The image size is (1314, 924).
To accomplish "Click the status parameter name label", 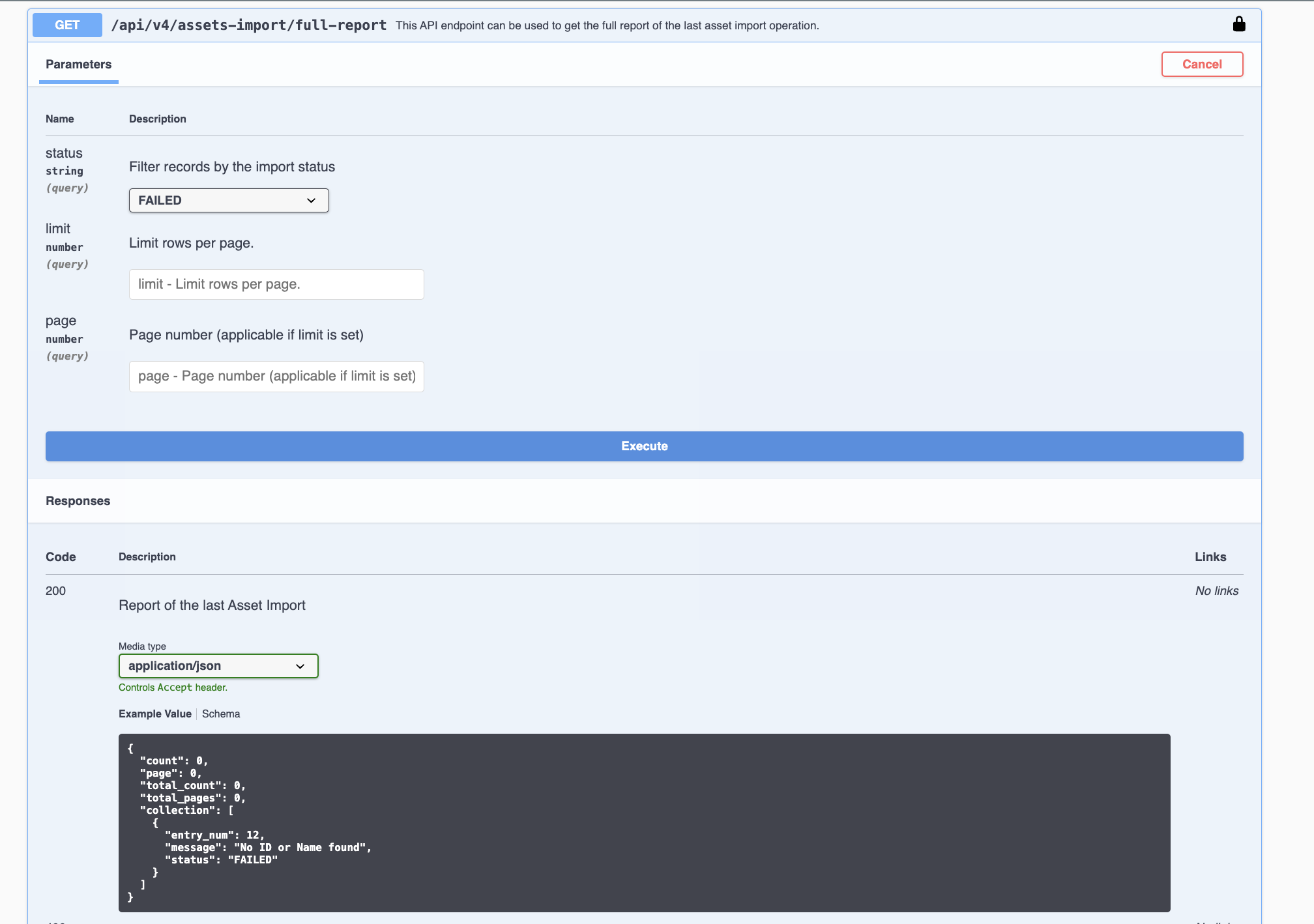I will click(64, 153).
